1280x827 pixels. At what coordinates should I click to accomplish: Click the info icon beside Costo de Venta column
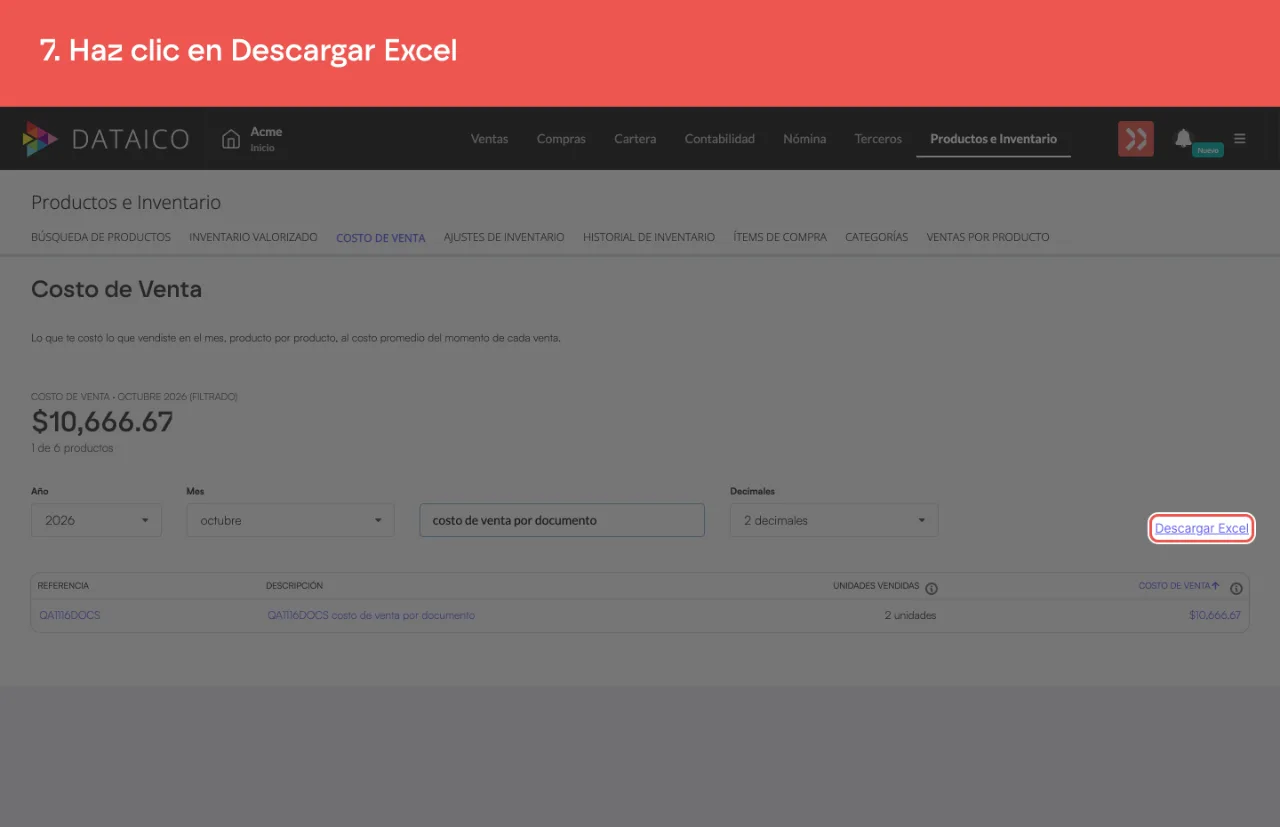[1236, 588]
